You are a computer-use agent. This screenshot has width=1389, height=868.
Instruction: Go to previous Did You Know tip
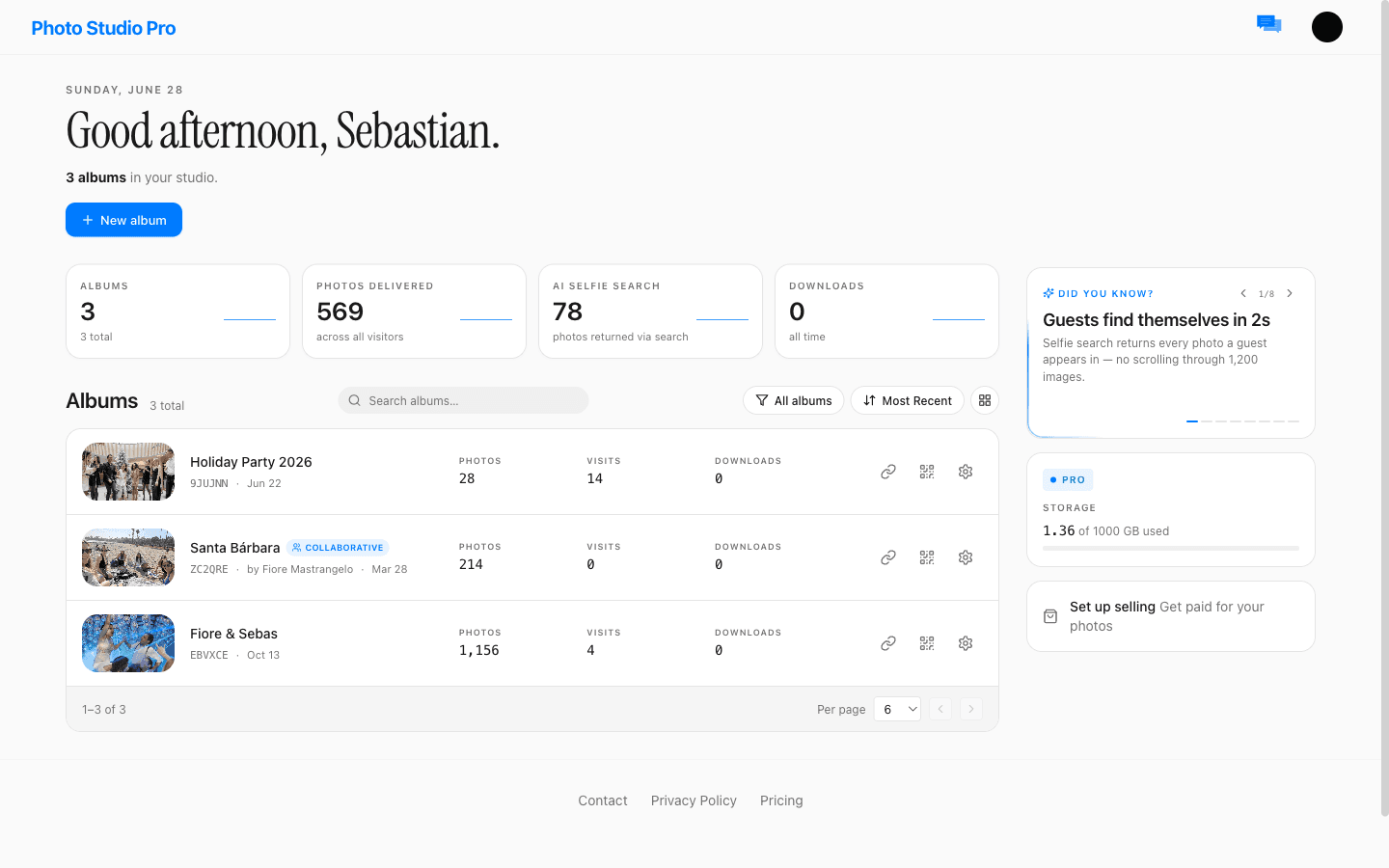coord(1243,293)
